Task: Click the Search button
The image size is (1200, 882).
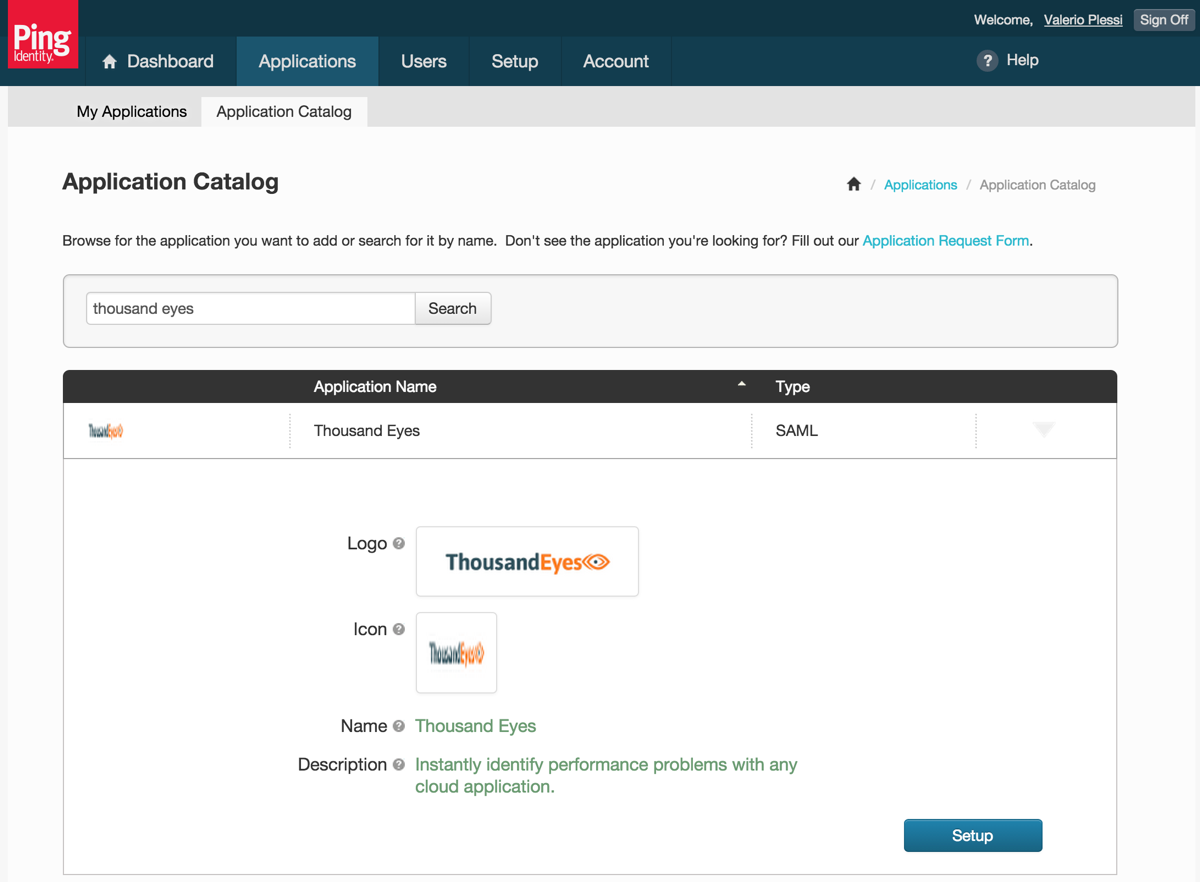Action: (x=452, y=308)
